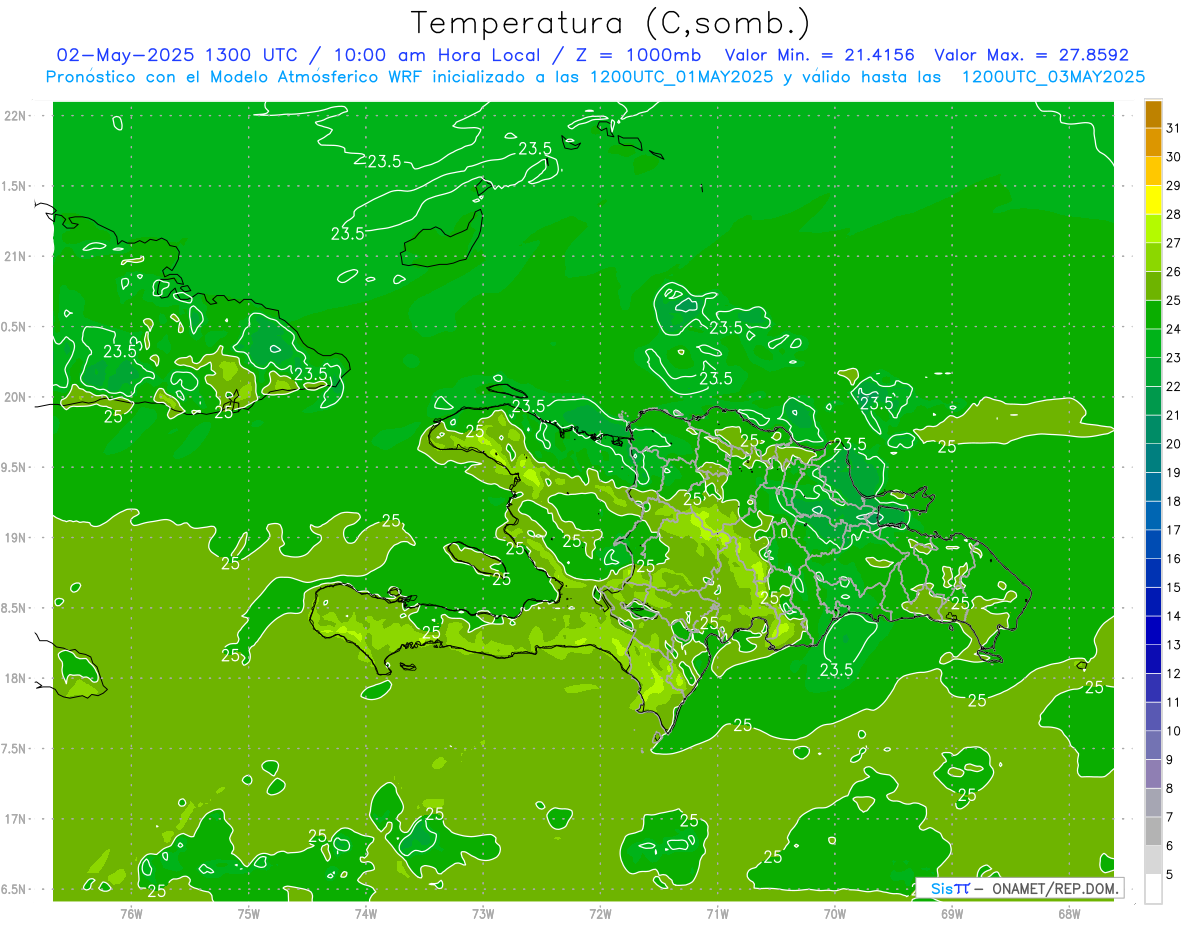Click the "31" value on the color scale

coord(1173,128)
